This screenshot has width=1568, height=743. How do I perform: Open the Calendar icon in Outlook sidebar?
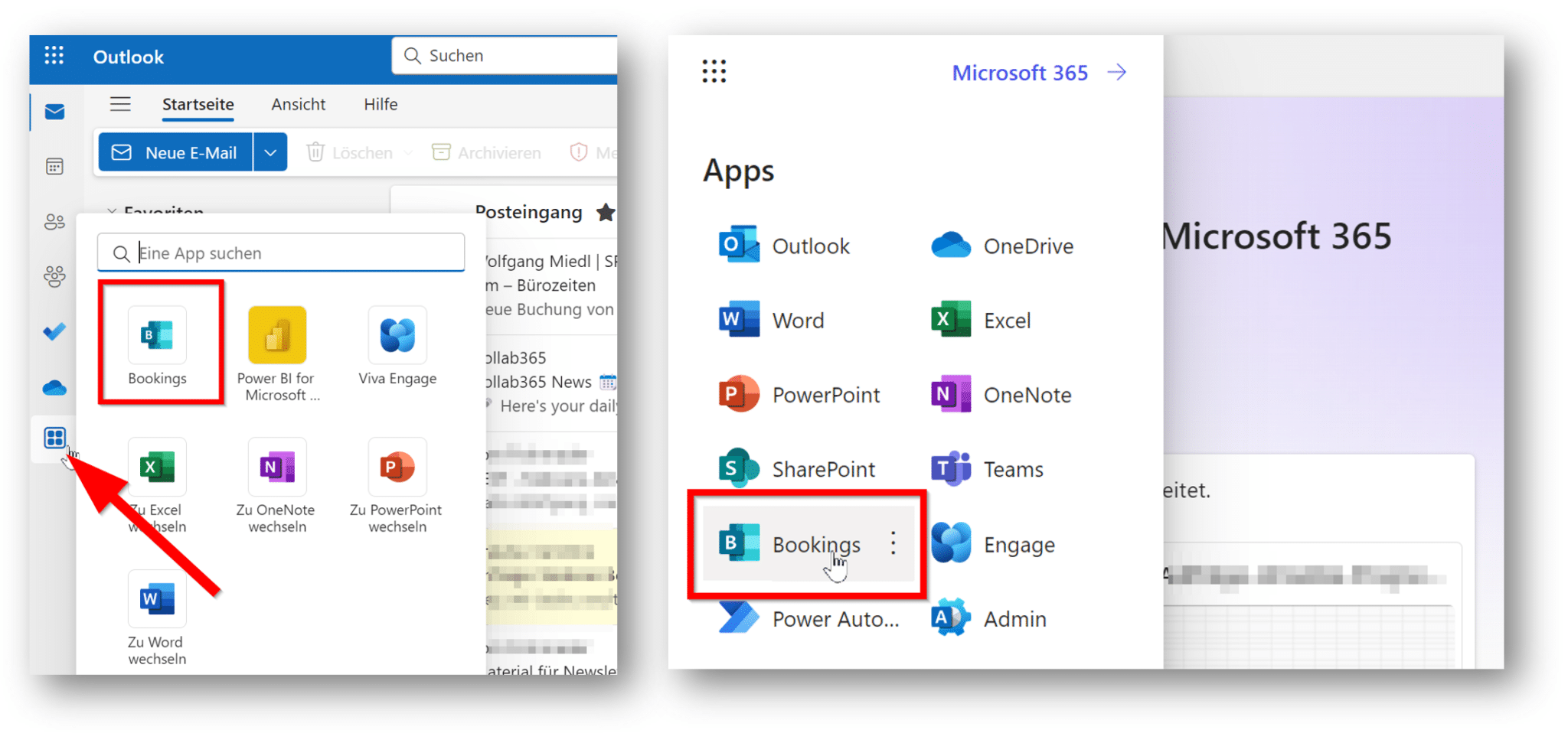click(x=54, y=167)
